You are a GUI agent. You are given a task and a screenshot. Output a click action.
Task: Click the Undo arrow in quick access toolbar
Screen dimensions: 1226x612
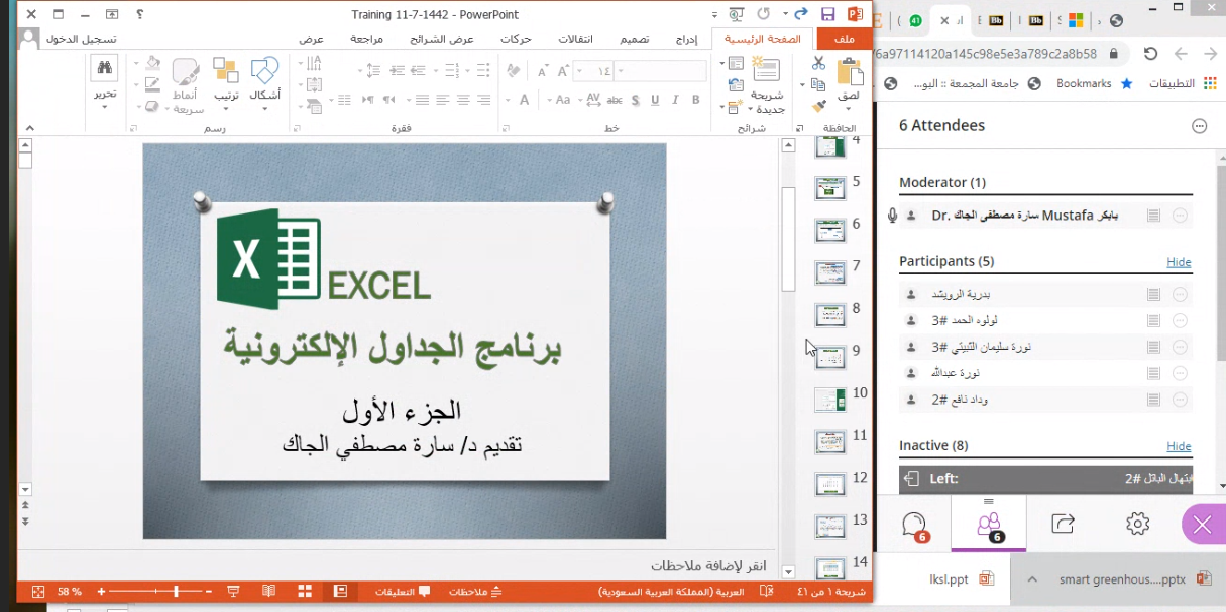800,14
